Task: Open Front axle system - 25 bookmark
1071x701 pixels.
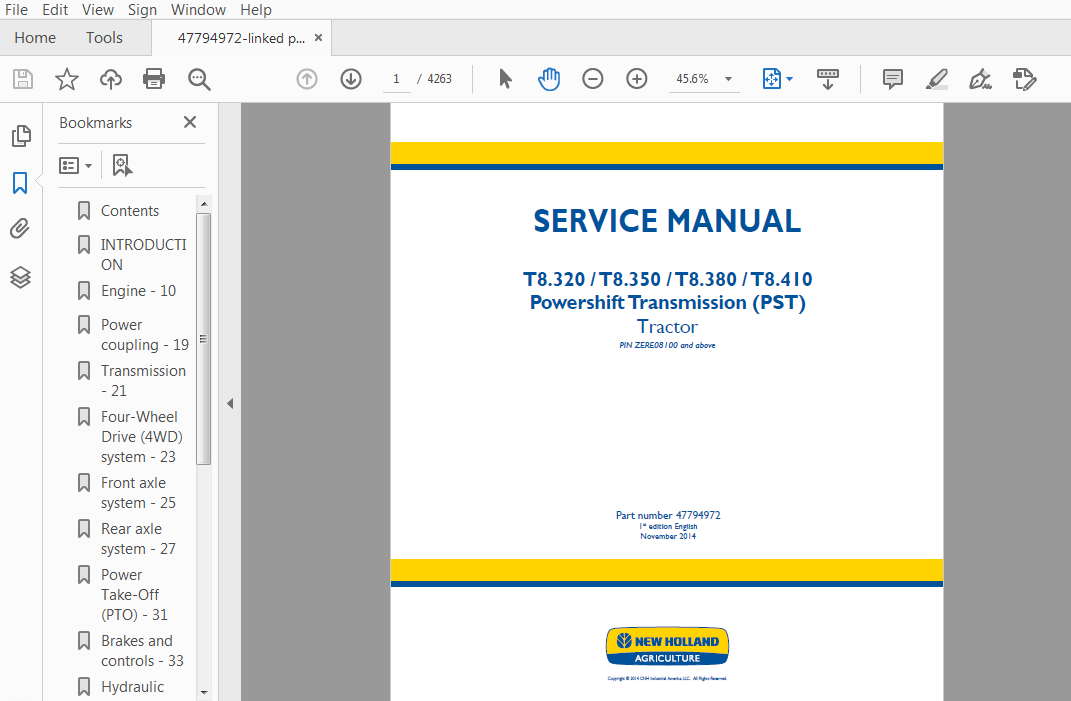Action: point(138,493)
